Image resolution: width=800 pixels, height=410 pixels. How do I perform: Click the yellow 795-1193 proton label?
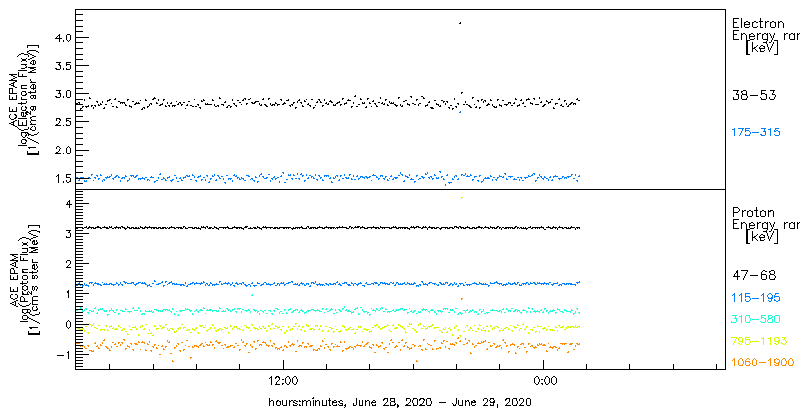[759, 341]
